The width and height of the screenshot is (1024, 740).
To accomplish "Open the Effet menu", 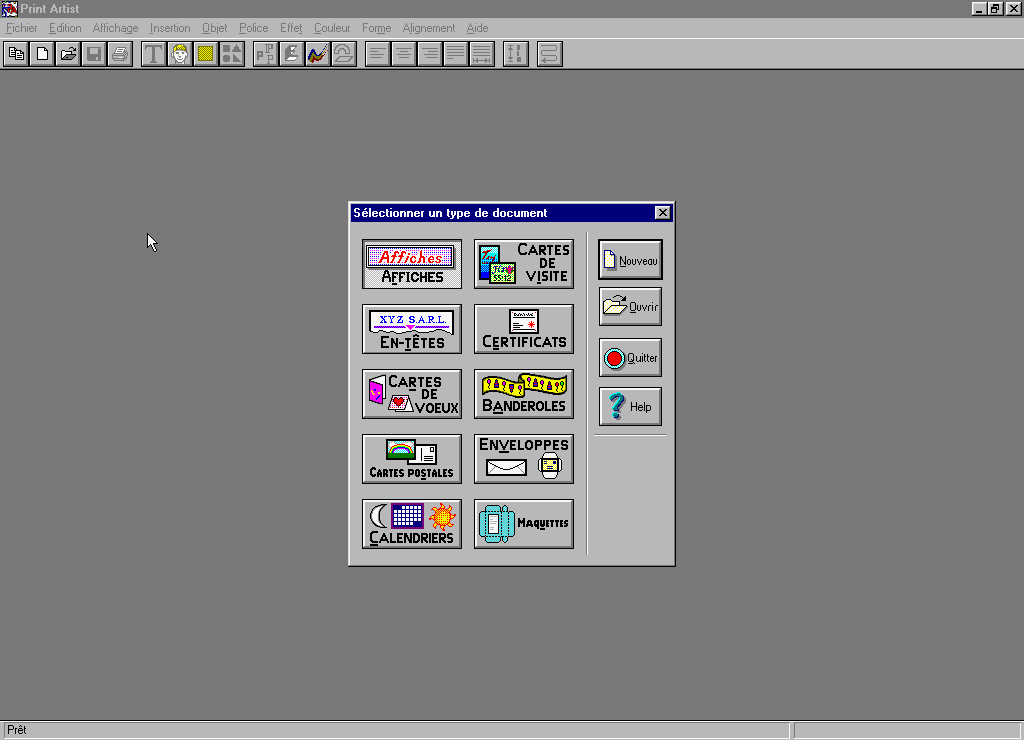I will (x=291, y=28).
